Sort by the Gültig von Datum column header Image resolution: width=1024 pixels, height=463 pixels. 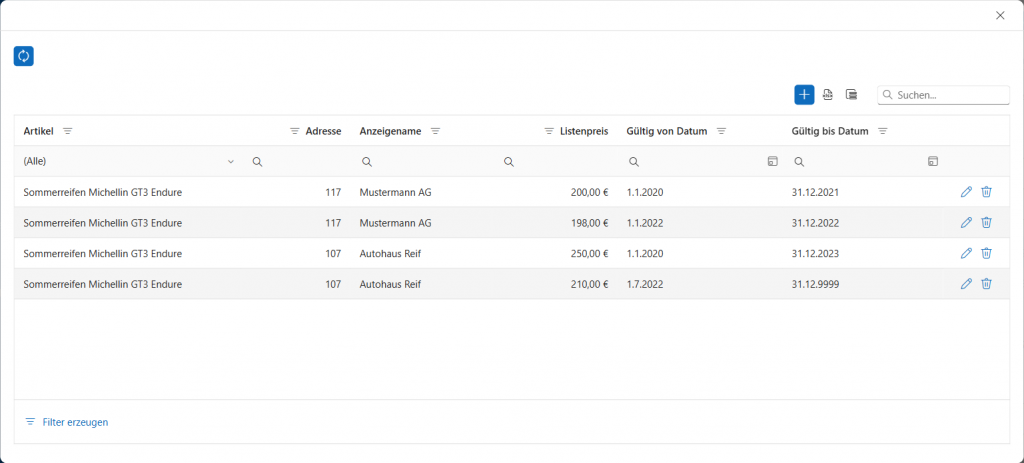click(x=666, y=131)
